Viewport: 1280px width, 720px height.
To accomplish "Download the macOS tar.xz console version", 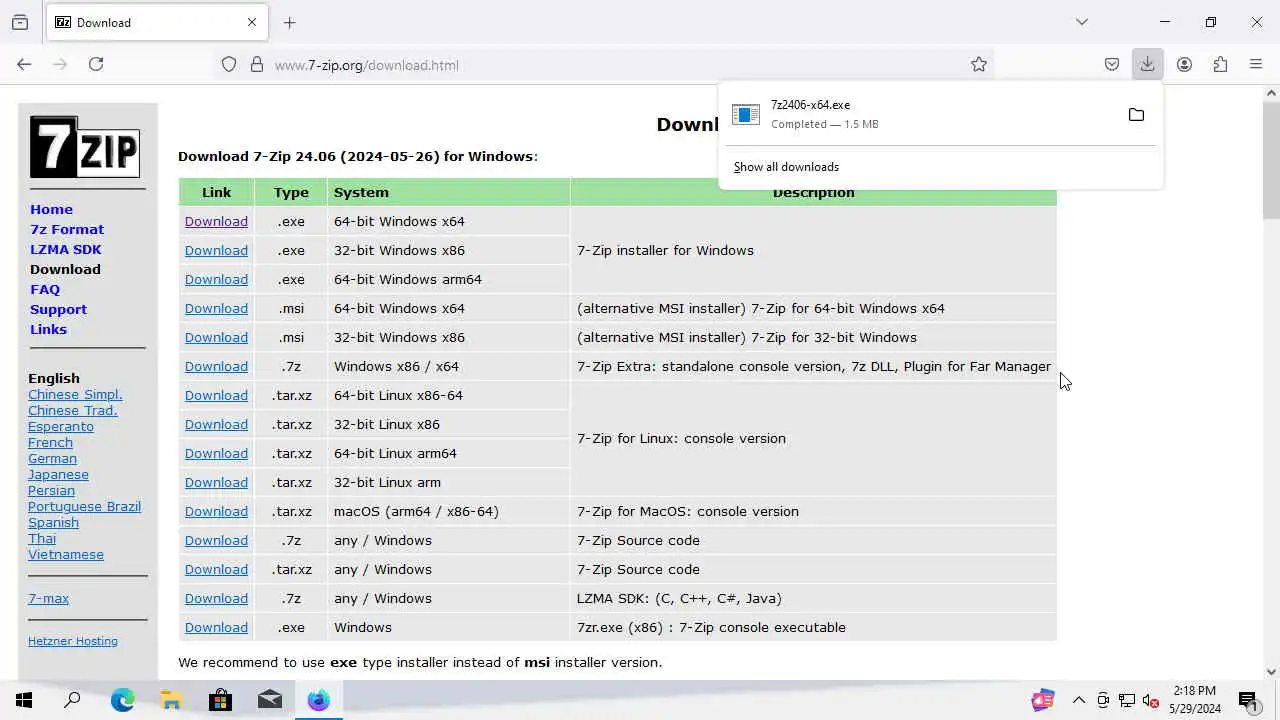I will pyautogui.click(x=216, y=511).
